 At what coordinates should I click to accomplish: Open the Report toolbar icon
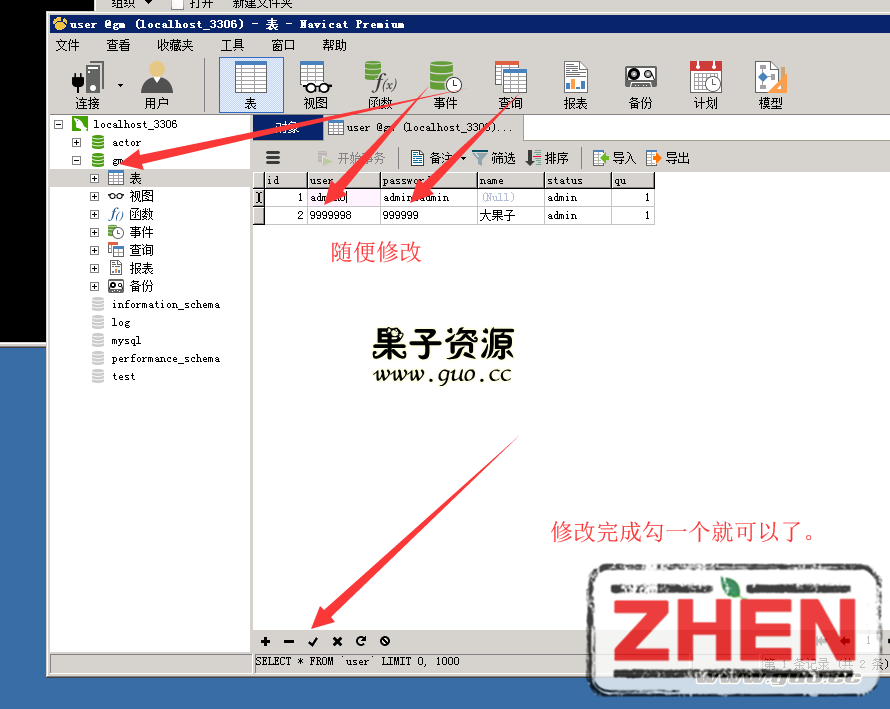(x=575, y=80)
